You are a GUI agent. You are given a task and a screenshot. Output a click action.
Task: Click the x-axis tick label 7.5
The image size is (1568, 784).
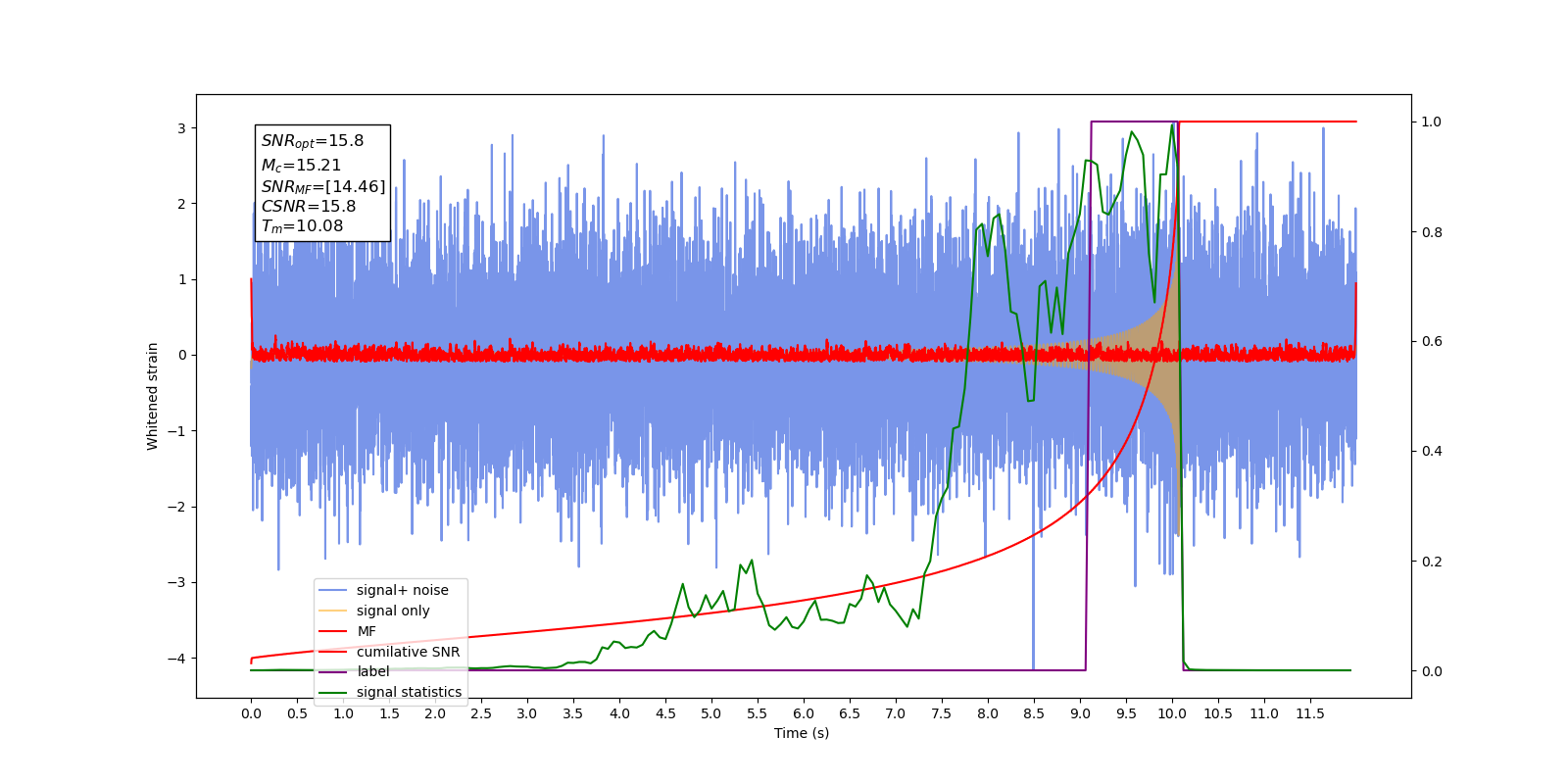click(942, 713)
